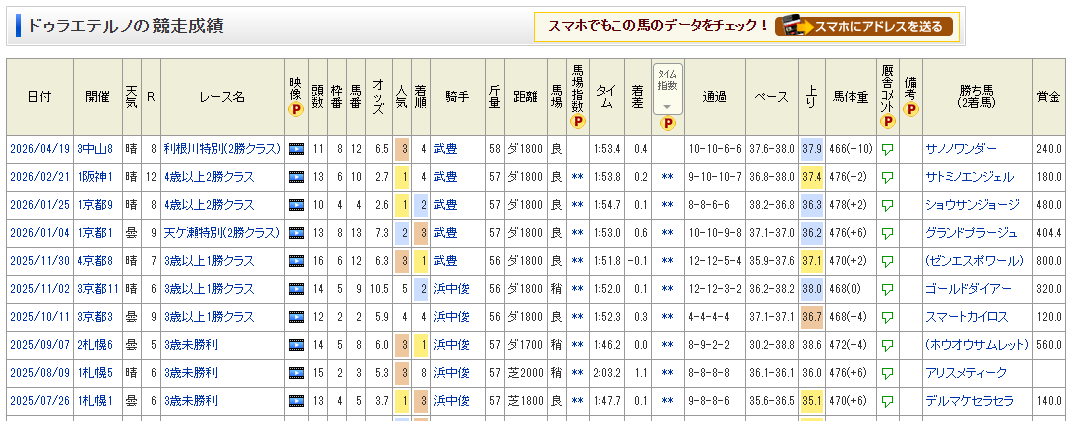Click スマホにアドレスを送る button

click(865, 26)
